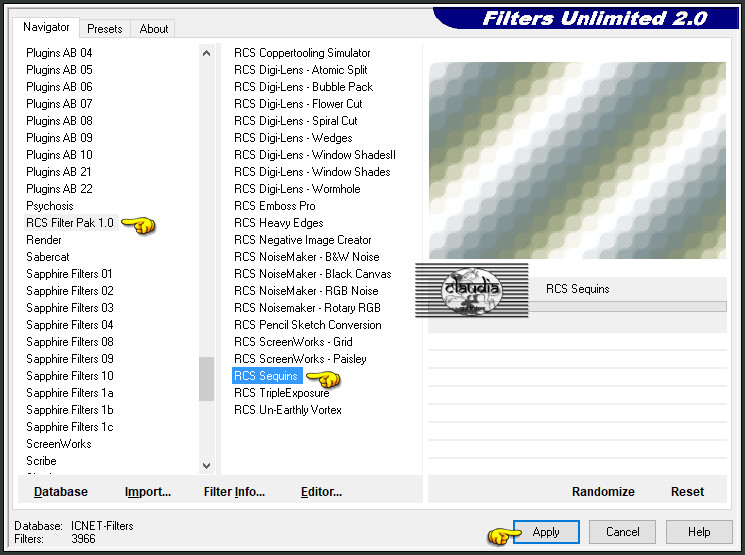Select the RCS Sequins filter
This screenshot has width=745, height=555.
[x=266, y=376]
